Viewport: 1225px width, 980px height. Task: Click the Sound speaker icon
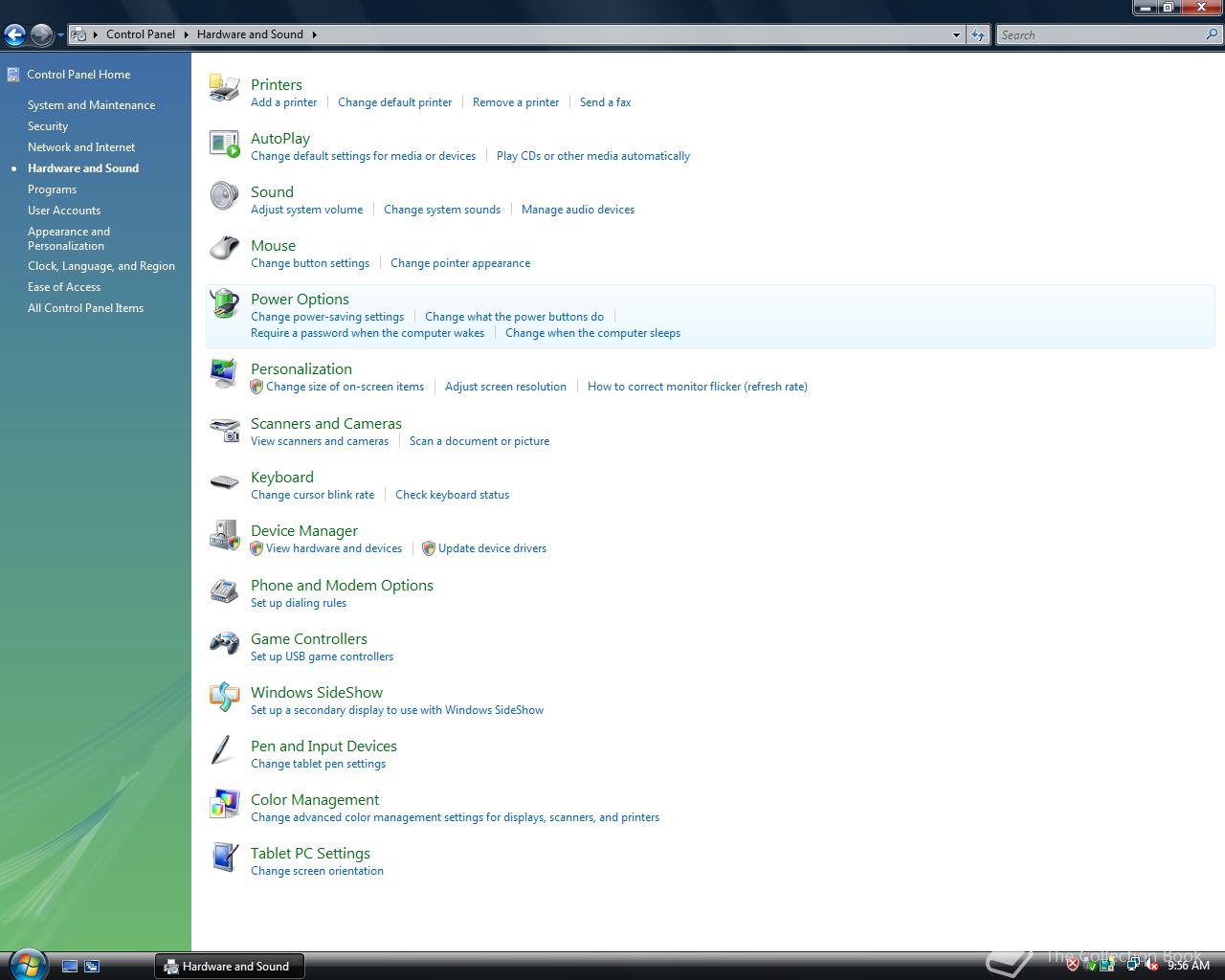point(224,196)
